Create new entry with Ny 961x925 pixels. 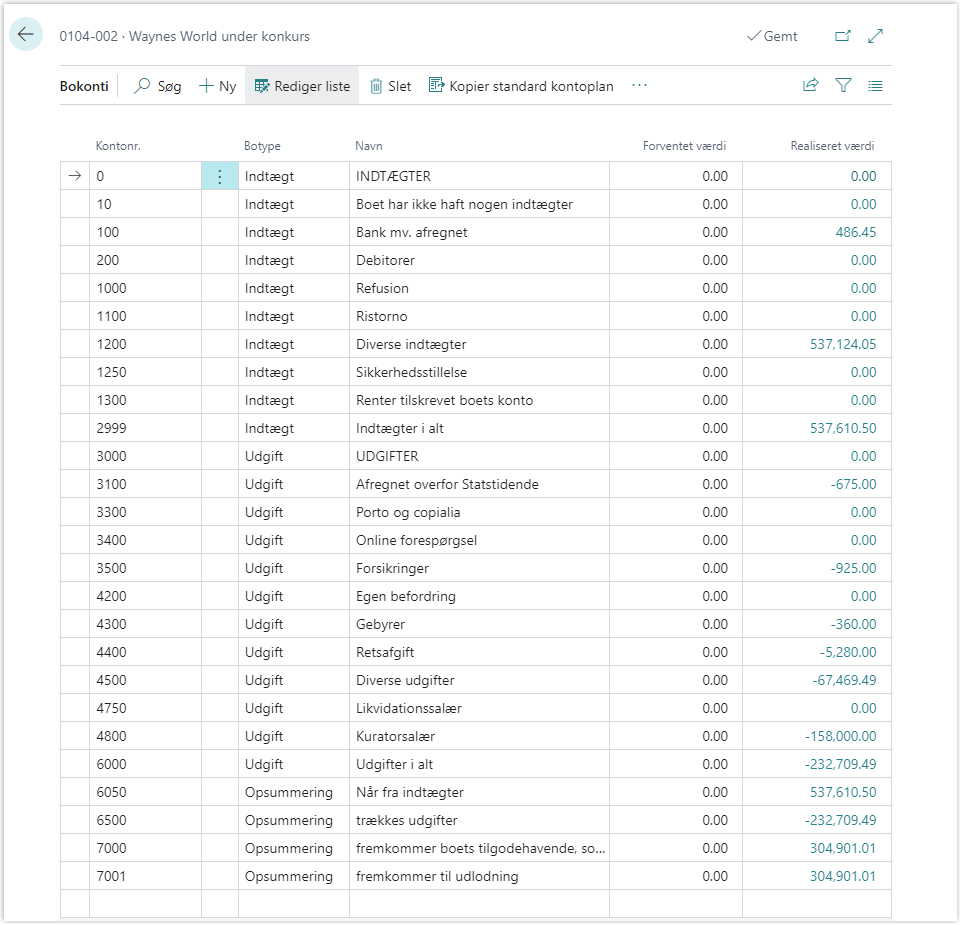[217, 86]
